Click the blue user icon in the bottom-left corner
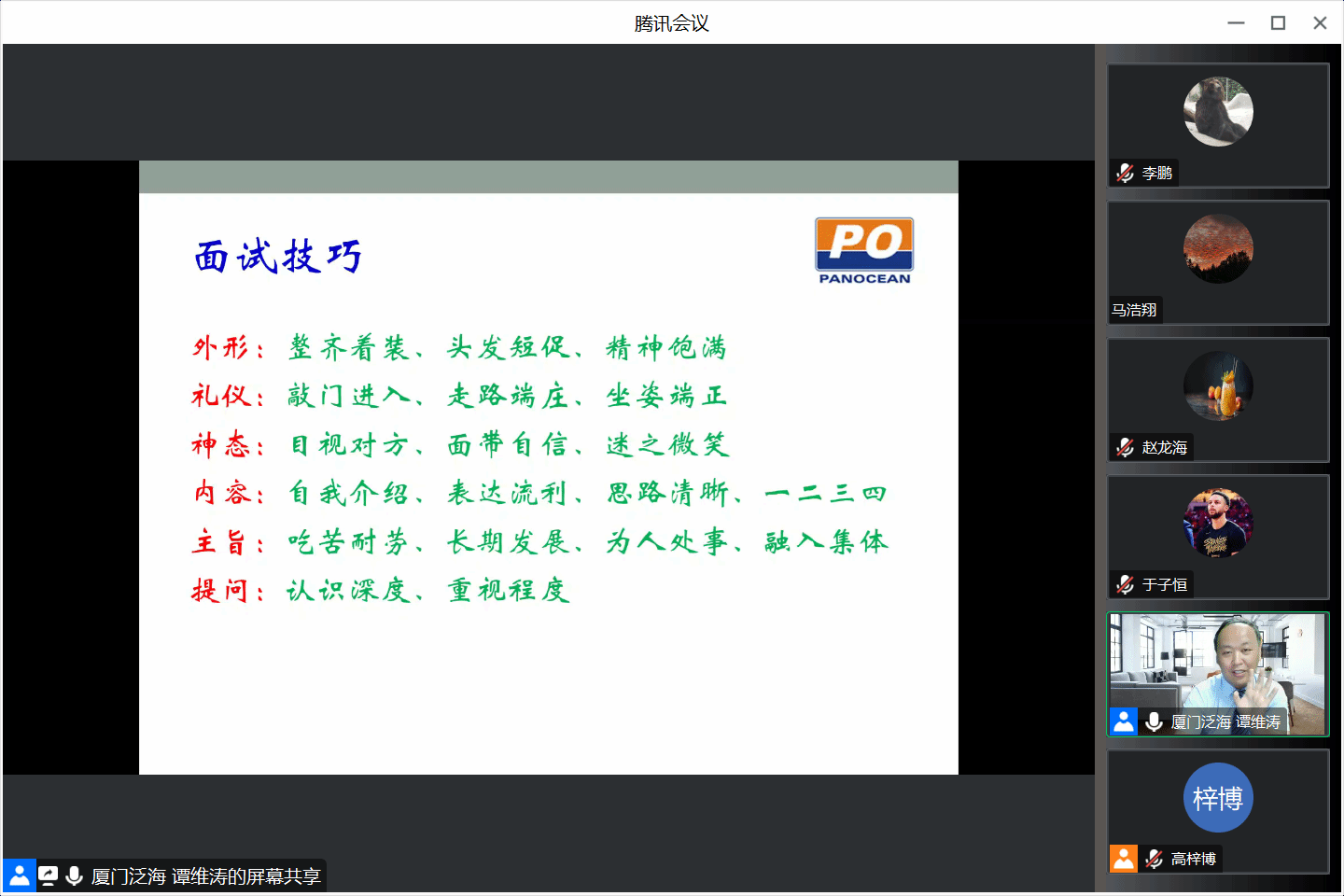The image size is (1344, 896). (x=19, y=876)
